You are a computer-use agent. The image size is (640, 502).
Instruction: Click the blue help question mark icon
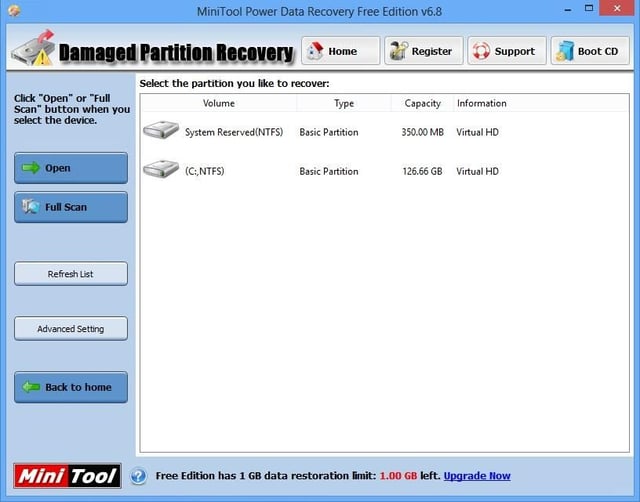coord(139,476)
